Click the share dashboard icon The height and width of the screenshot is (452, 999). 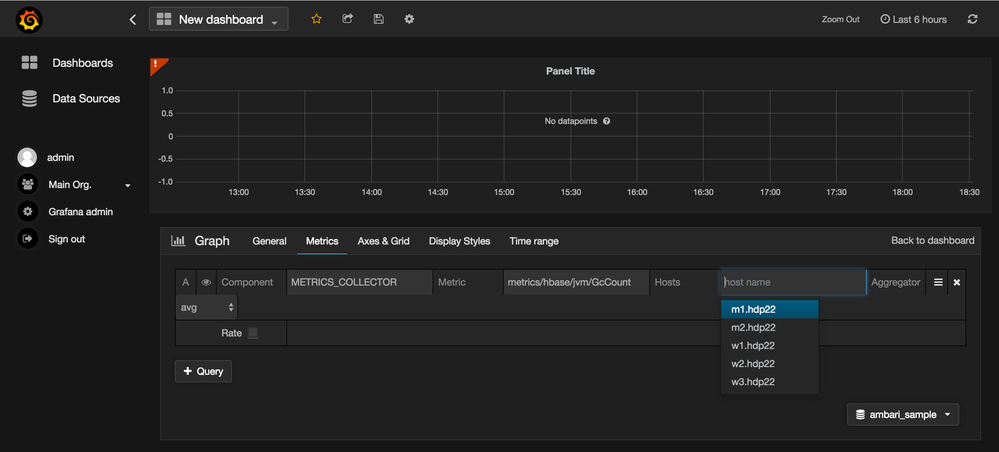pos(347,19)
